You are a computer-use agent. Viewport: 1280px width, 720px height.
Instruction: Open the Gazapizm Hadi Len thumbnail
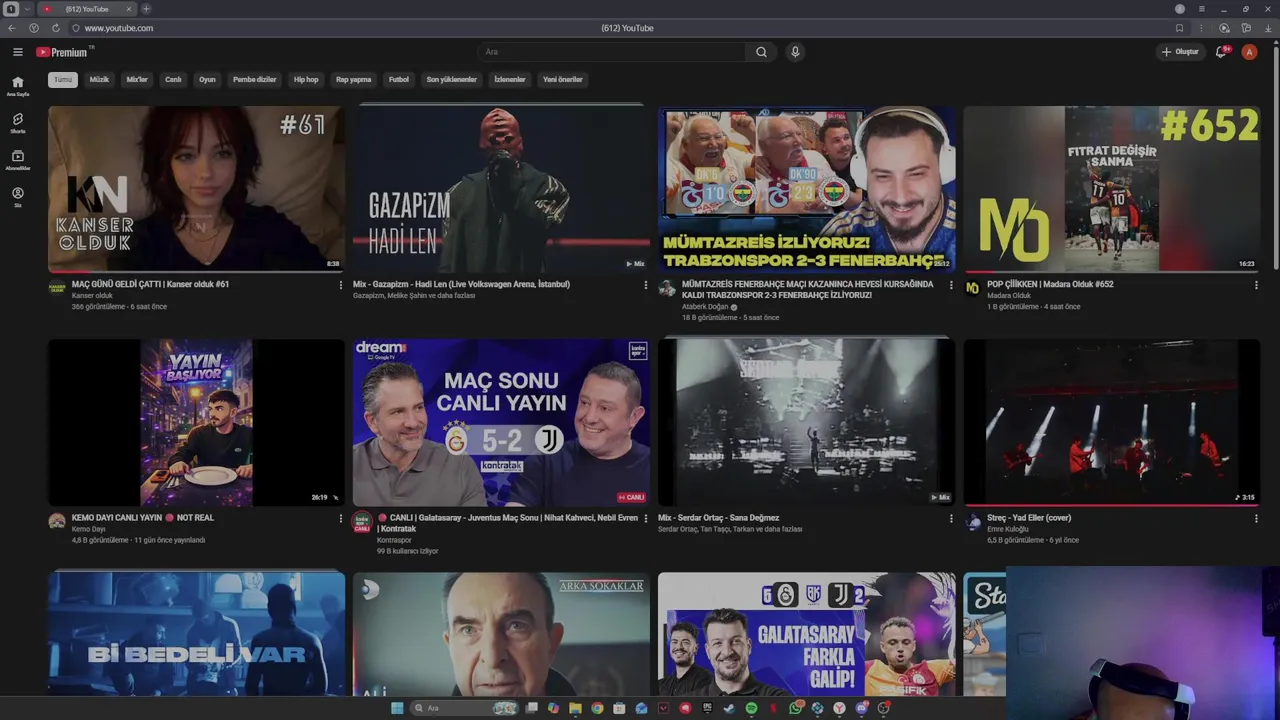[x=501, y=189]
